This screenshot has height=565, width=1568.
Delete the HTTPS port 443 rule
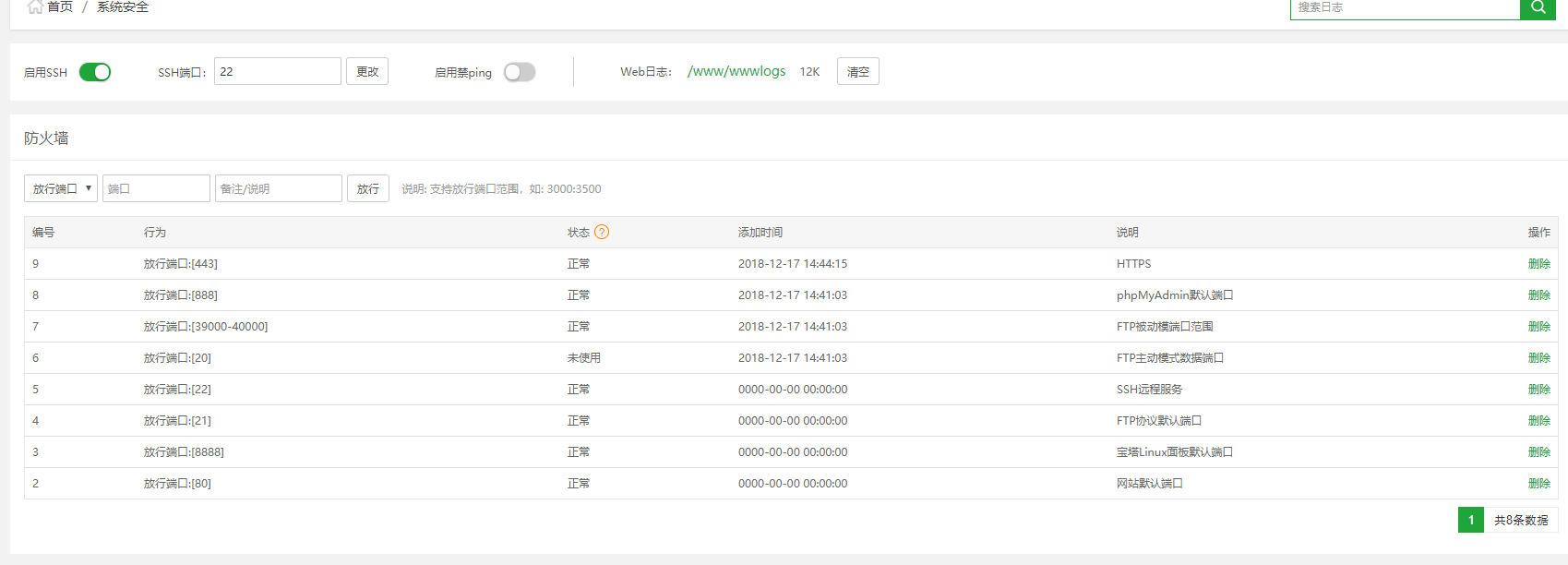tap(1539, 263)
